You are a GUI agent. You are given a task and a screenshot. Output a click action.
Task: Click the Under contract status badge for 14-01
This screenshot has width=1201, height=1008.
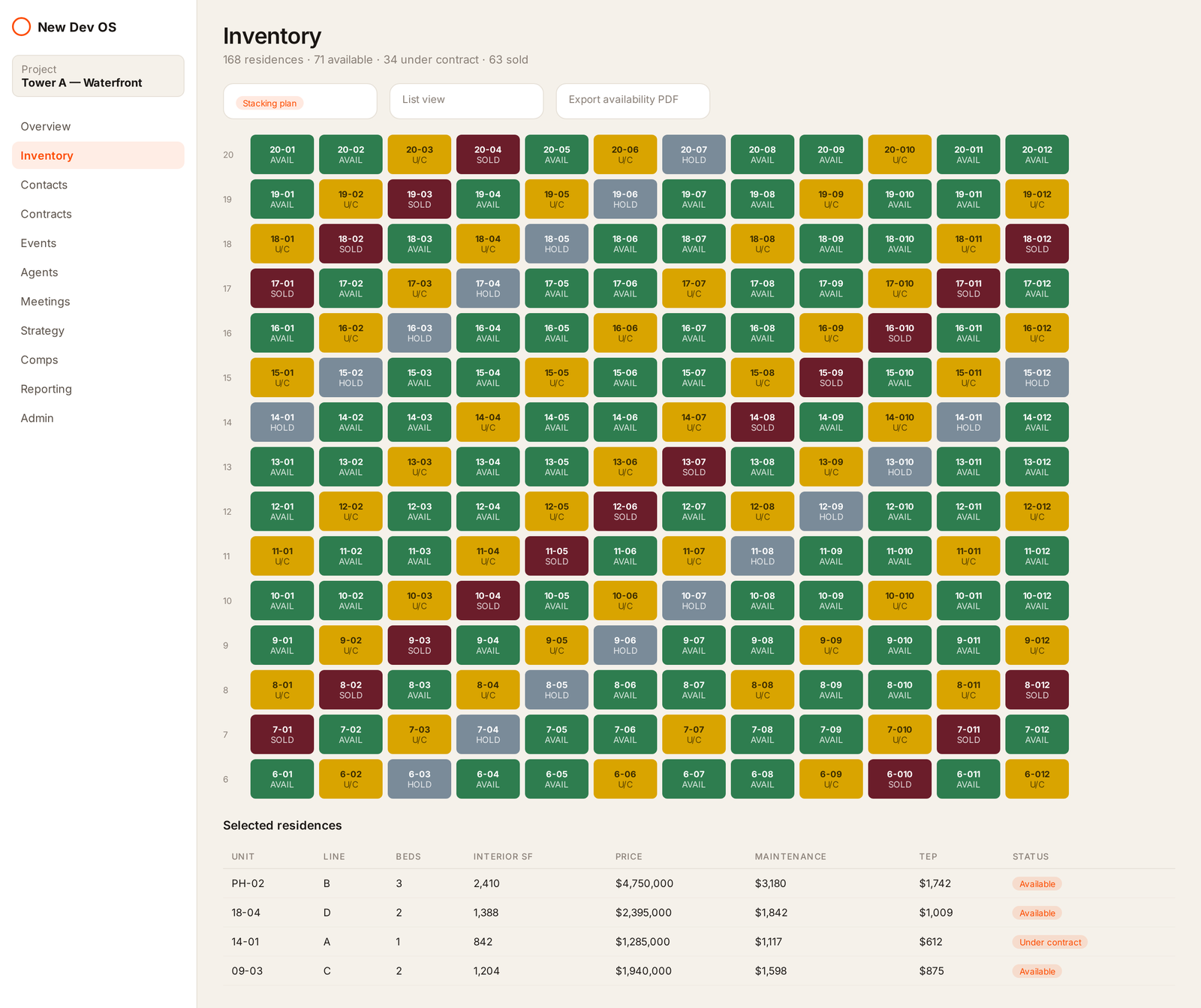1050,942
